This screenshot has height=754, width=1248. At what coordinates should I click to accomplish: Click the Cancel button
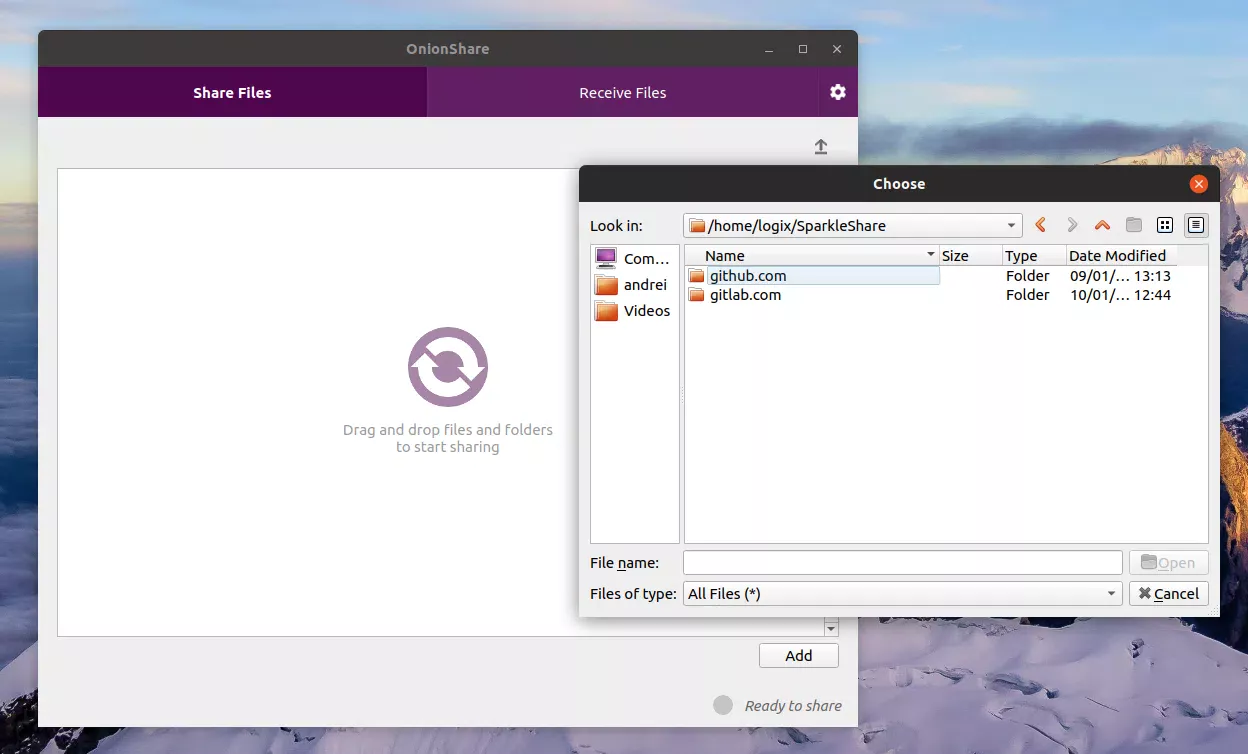click(1169, 594)
